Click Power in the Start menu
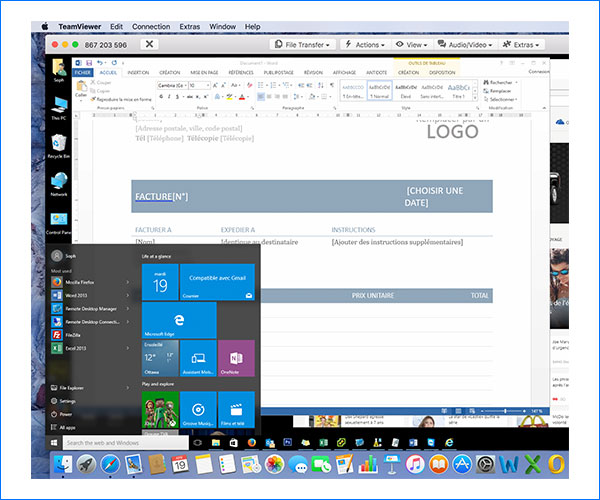The image size is (600, 500). (65, 413)
